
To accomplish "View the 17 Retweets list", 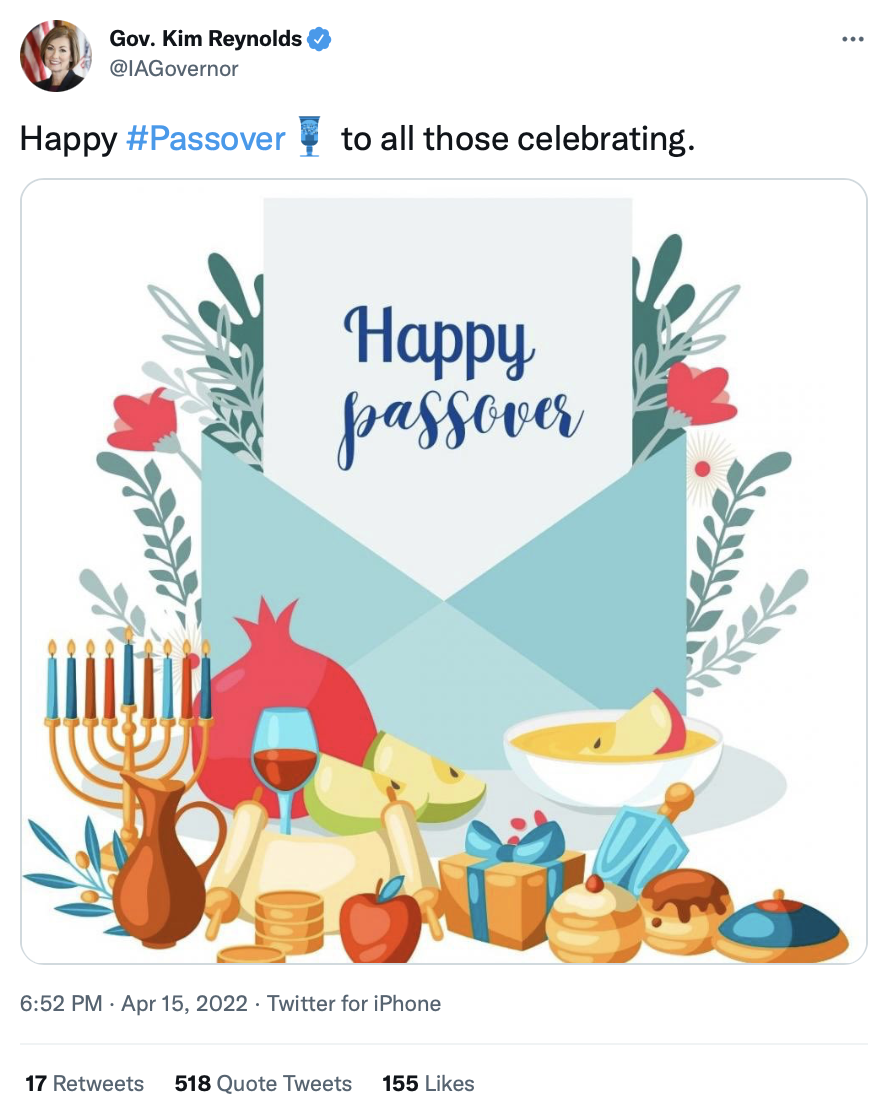I will point(84,1083).
